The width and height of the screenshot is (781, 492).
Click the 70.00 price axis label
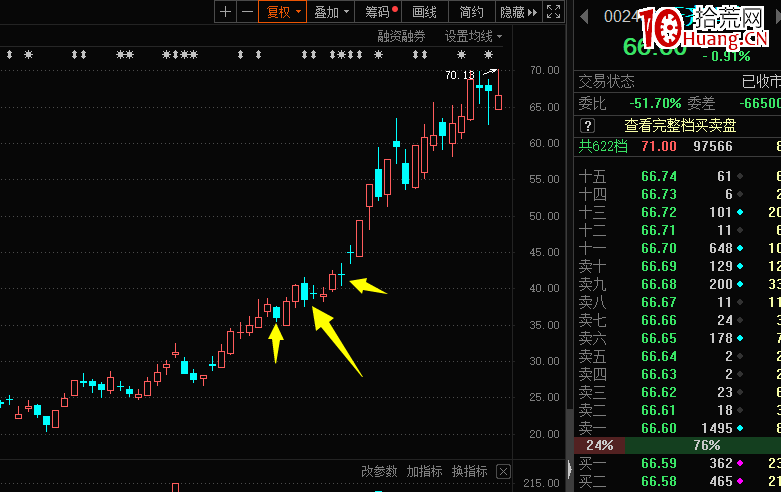[544, 70]
